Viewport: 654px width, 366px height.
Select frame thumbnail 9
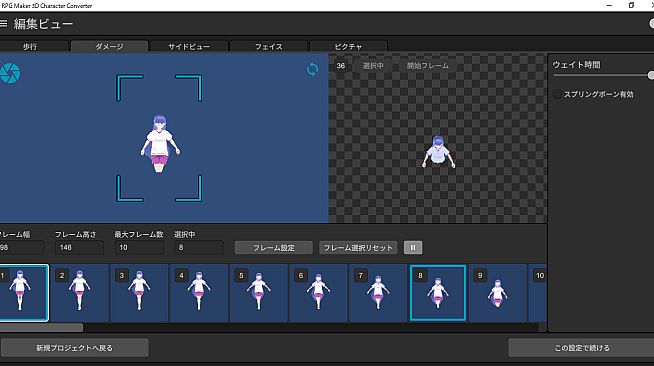[x=497, y=293]
